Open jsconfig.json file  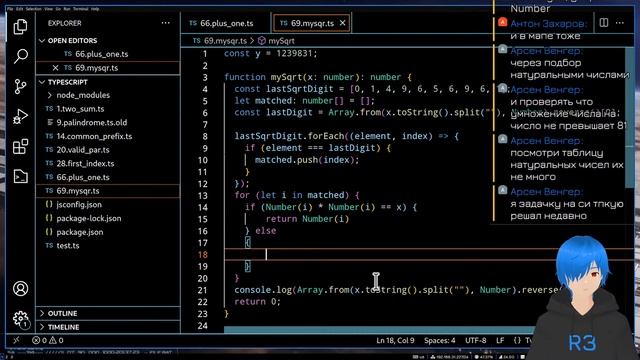click(108, 204)
